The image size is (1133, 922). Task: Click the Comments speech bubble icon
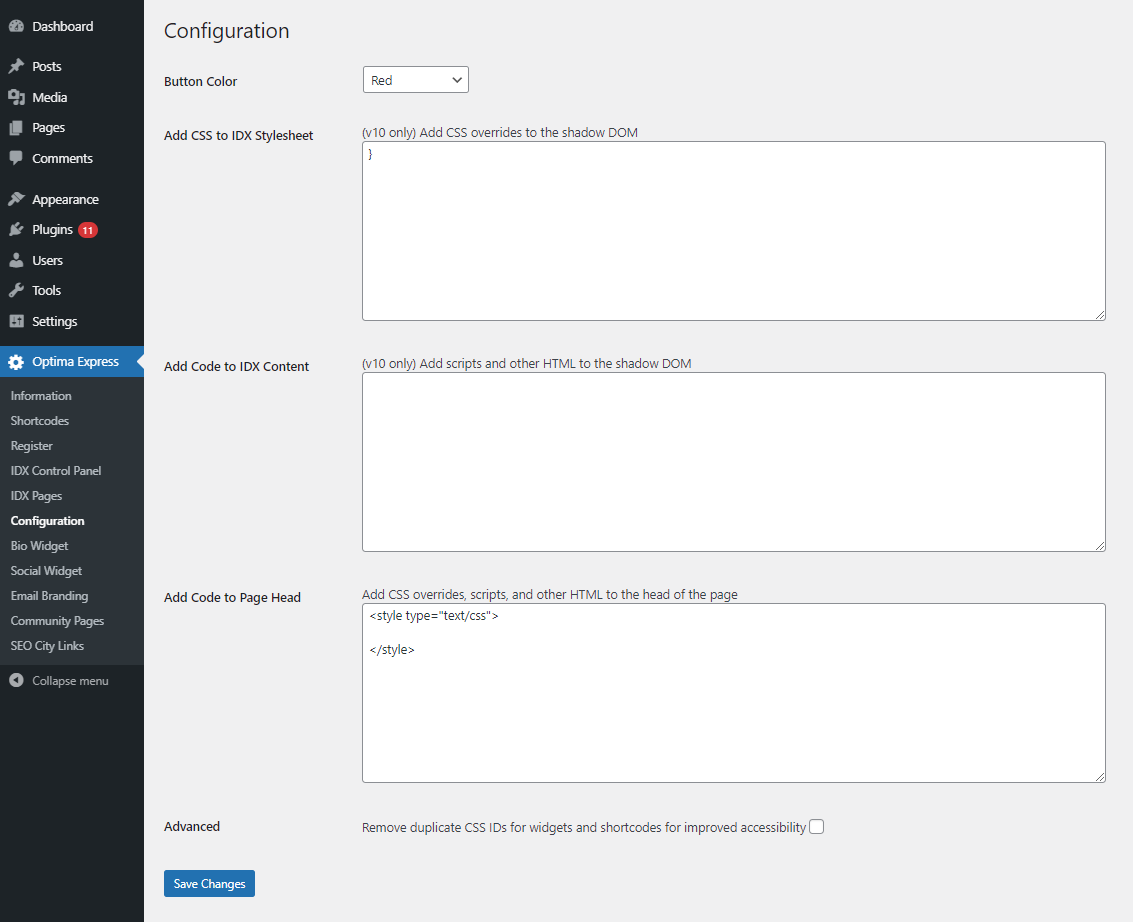(16, 158)
